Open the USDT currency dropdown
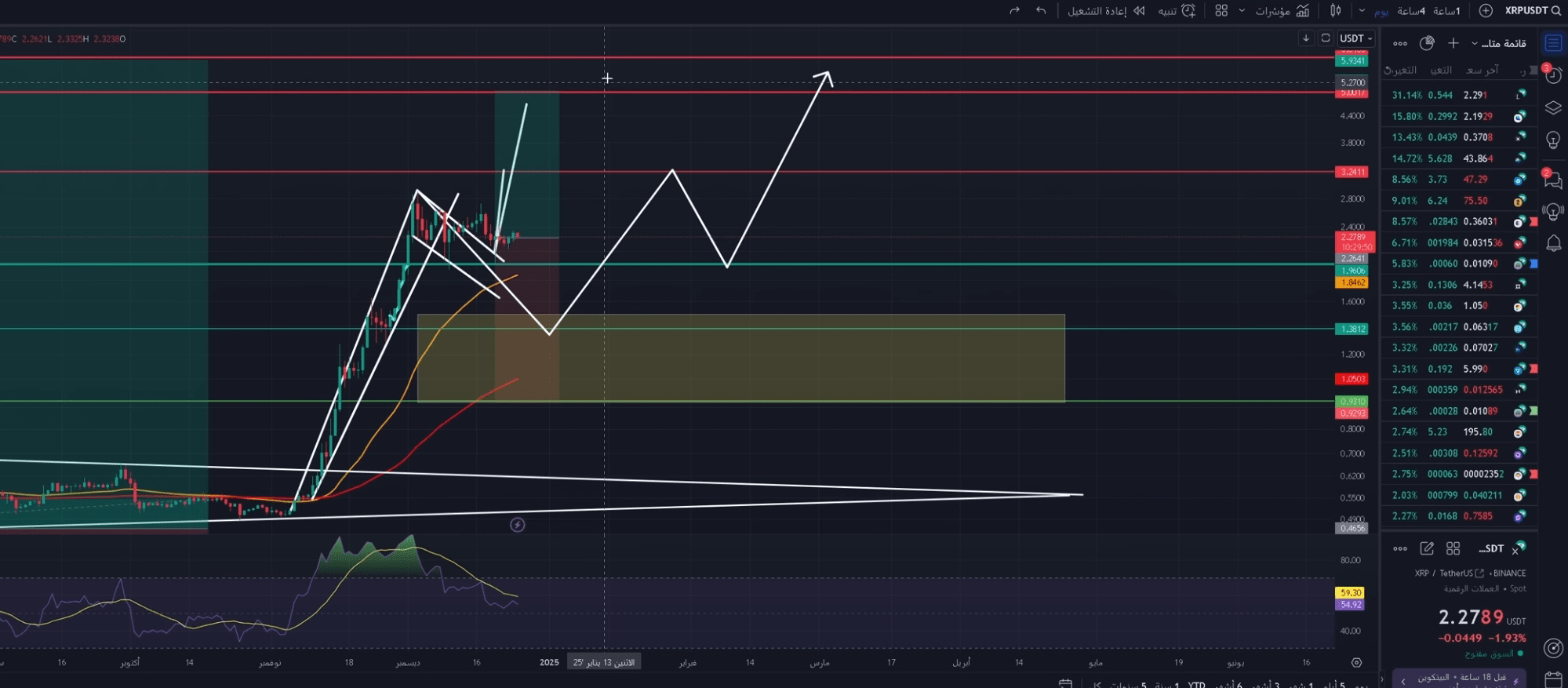 (1355, 38)
